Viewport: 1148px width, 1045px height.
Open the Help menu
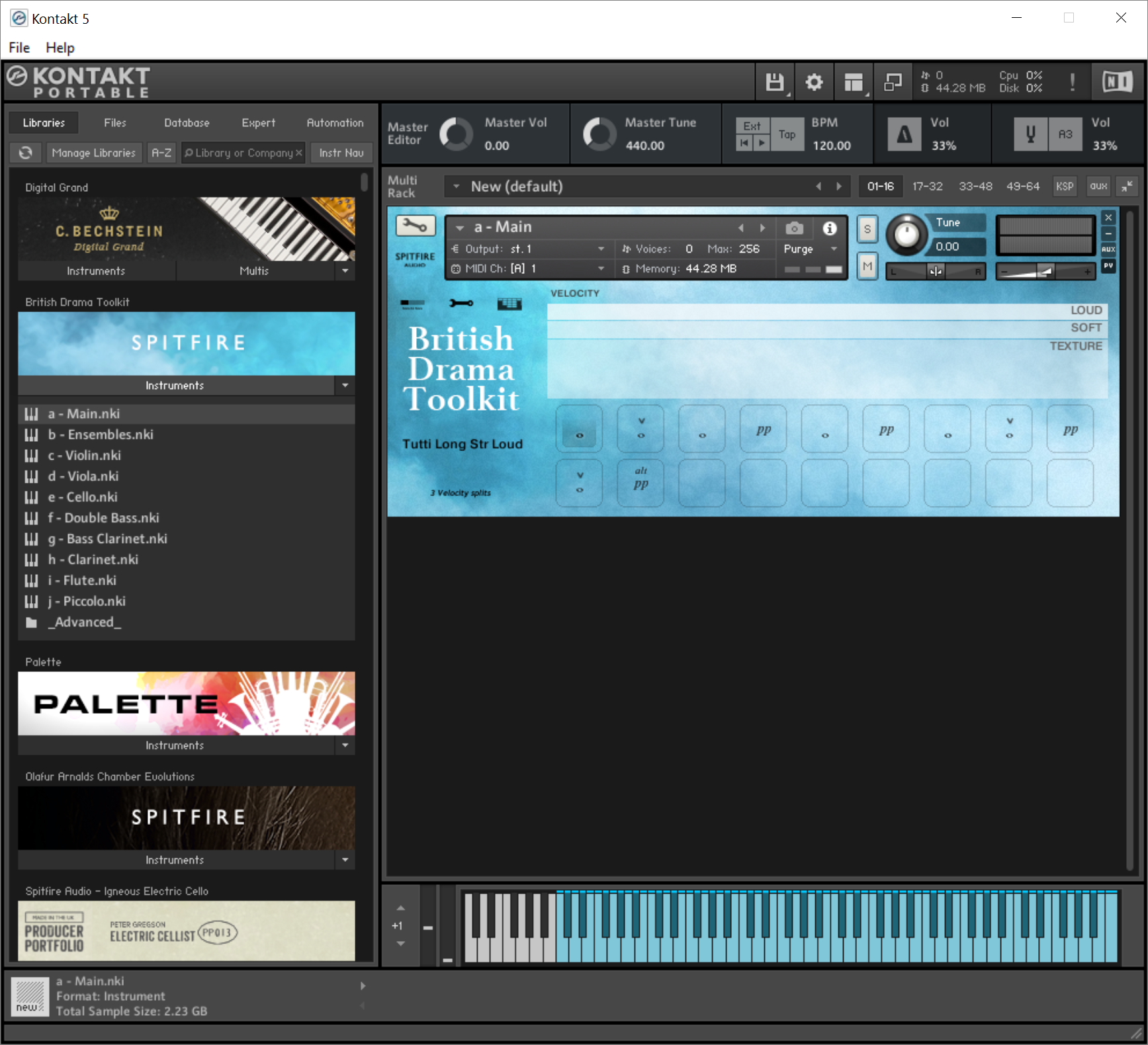coord(60,48)
